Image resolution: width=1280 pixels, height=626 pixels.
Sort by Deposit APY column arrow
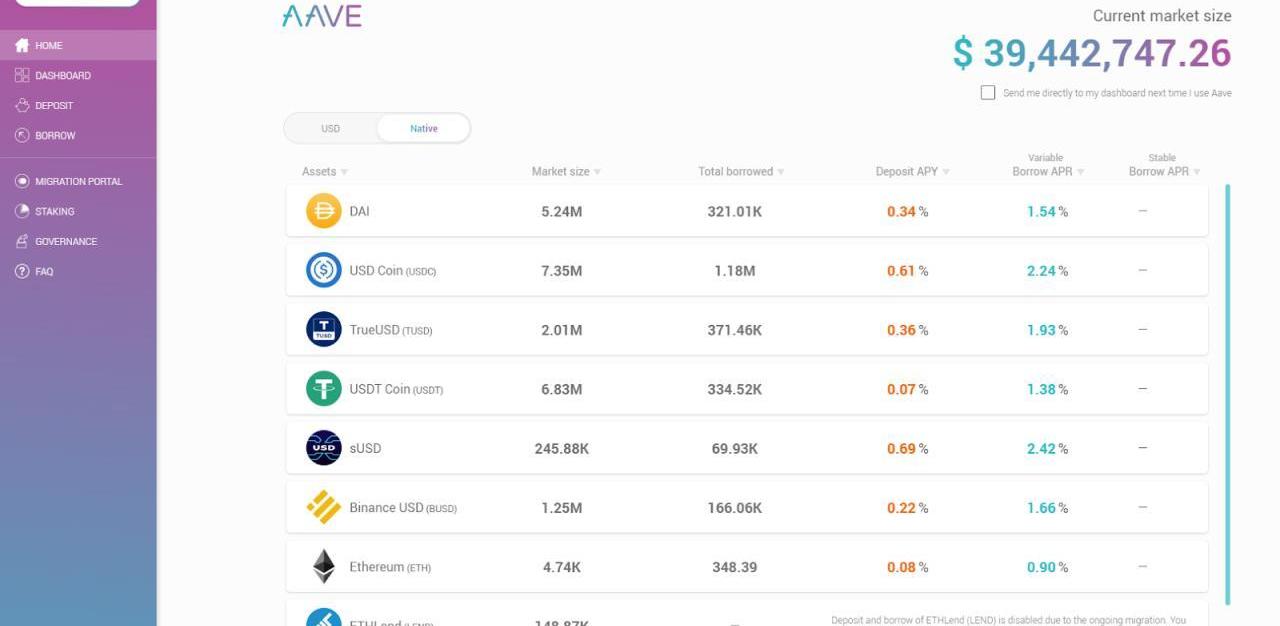[x=946, y=172]
